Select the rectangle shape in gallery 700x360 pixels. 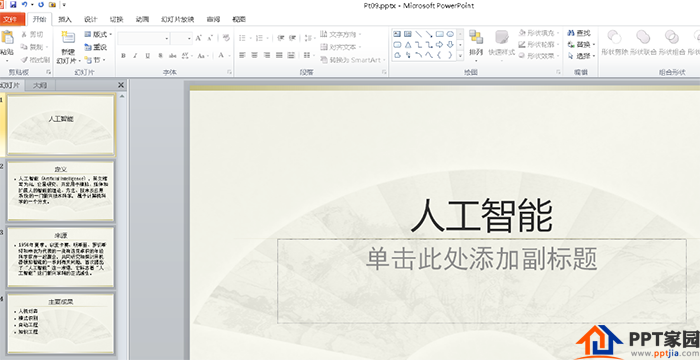pyautogui.click(x=440, y=34)
